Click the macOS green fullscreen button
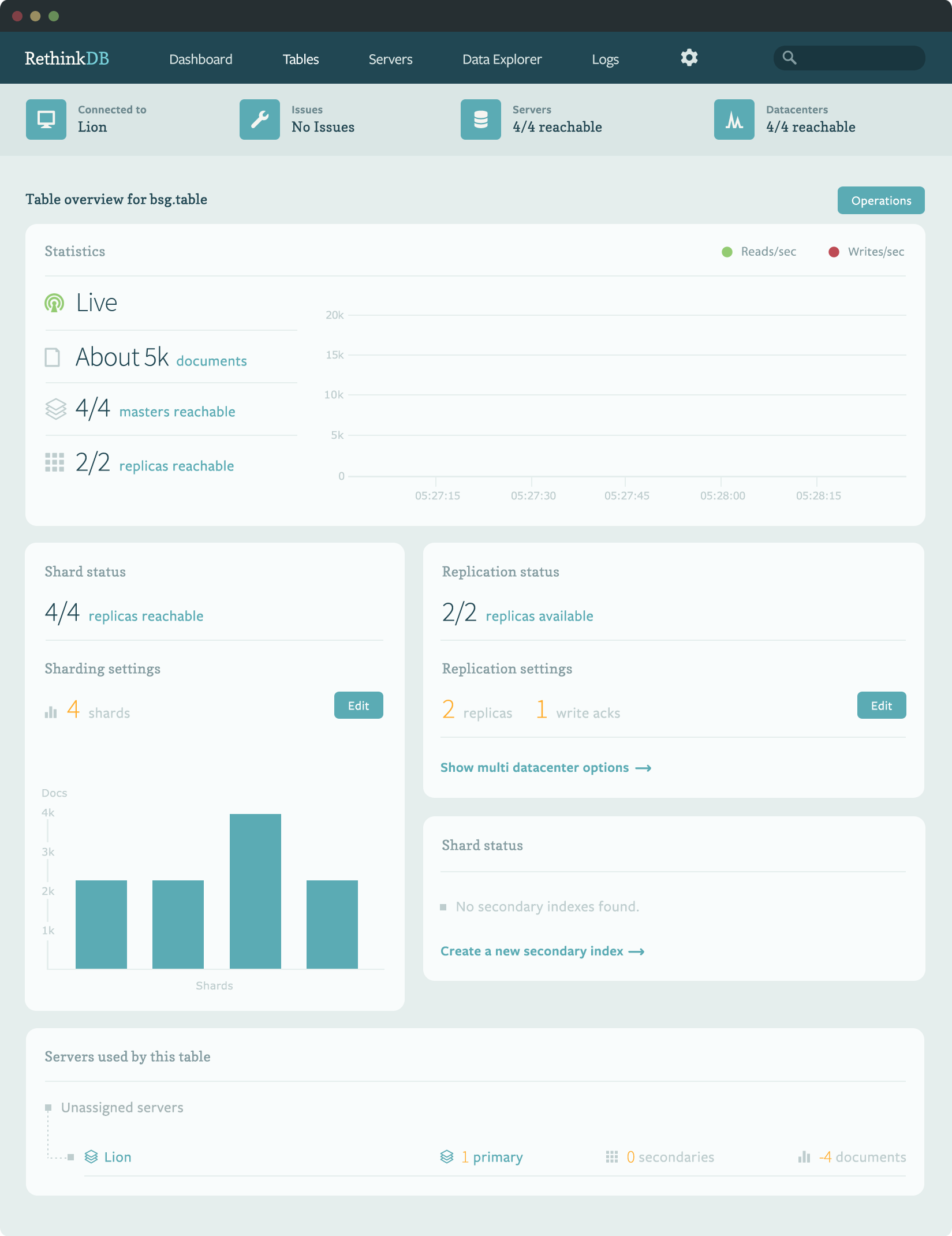This screenshot has height=1236, width=952. coord(54,16)
